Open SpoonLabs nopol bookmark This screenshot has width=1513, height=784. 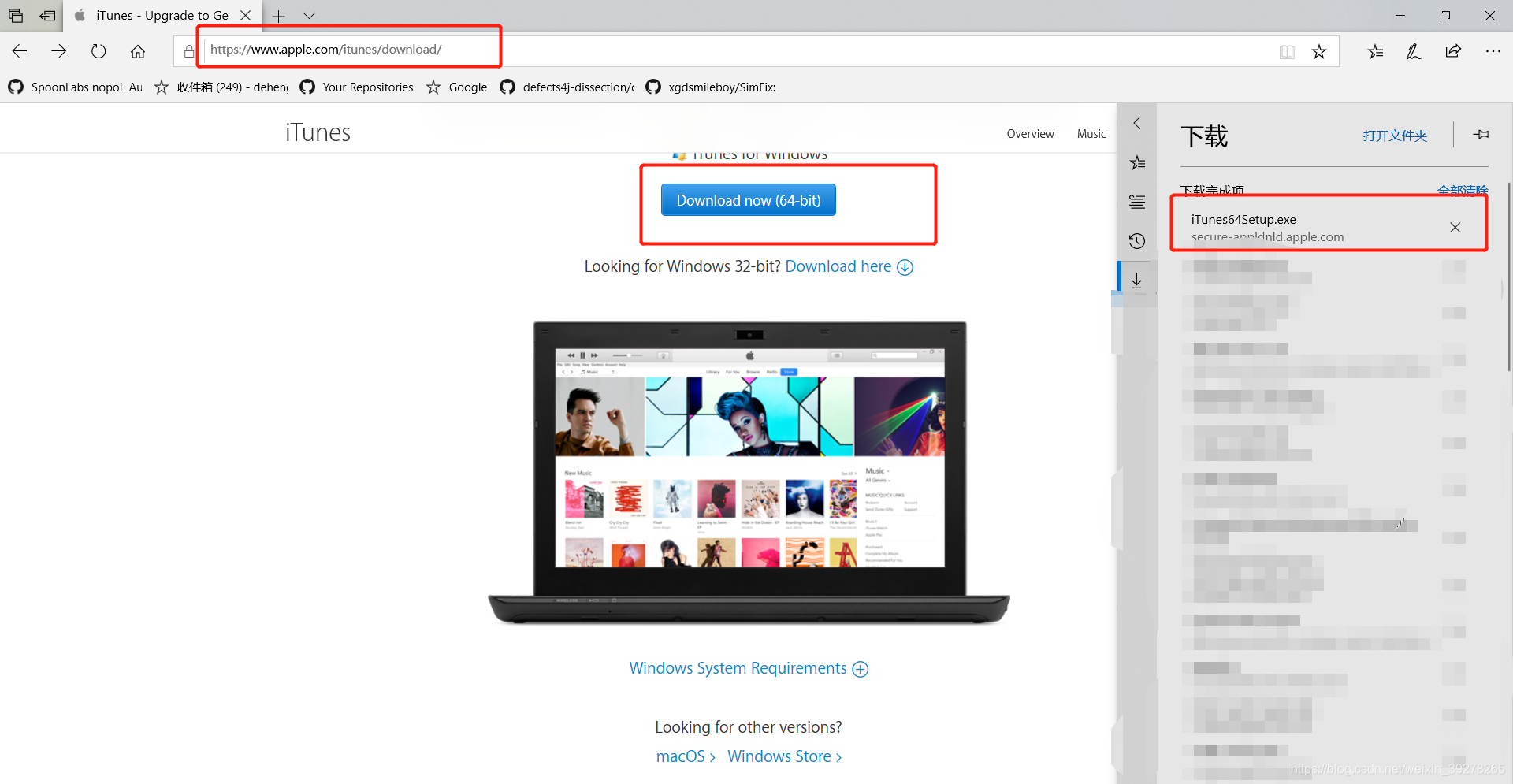75,87
